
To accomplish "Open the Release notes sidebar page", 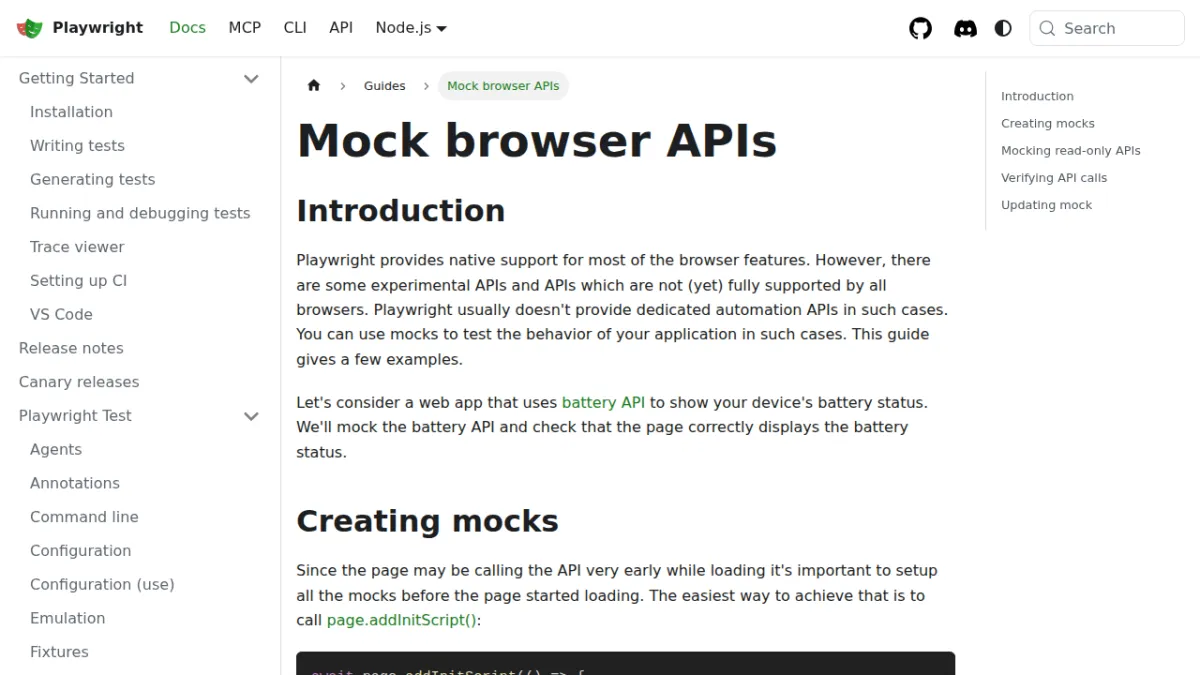I will [71, 348].
